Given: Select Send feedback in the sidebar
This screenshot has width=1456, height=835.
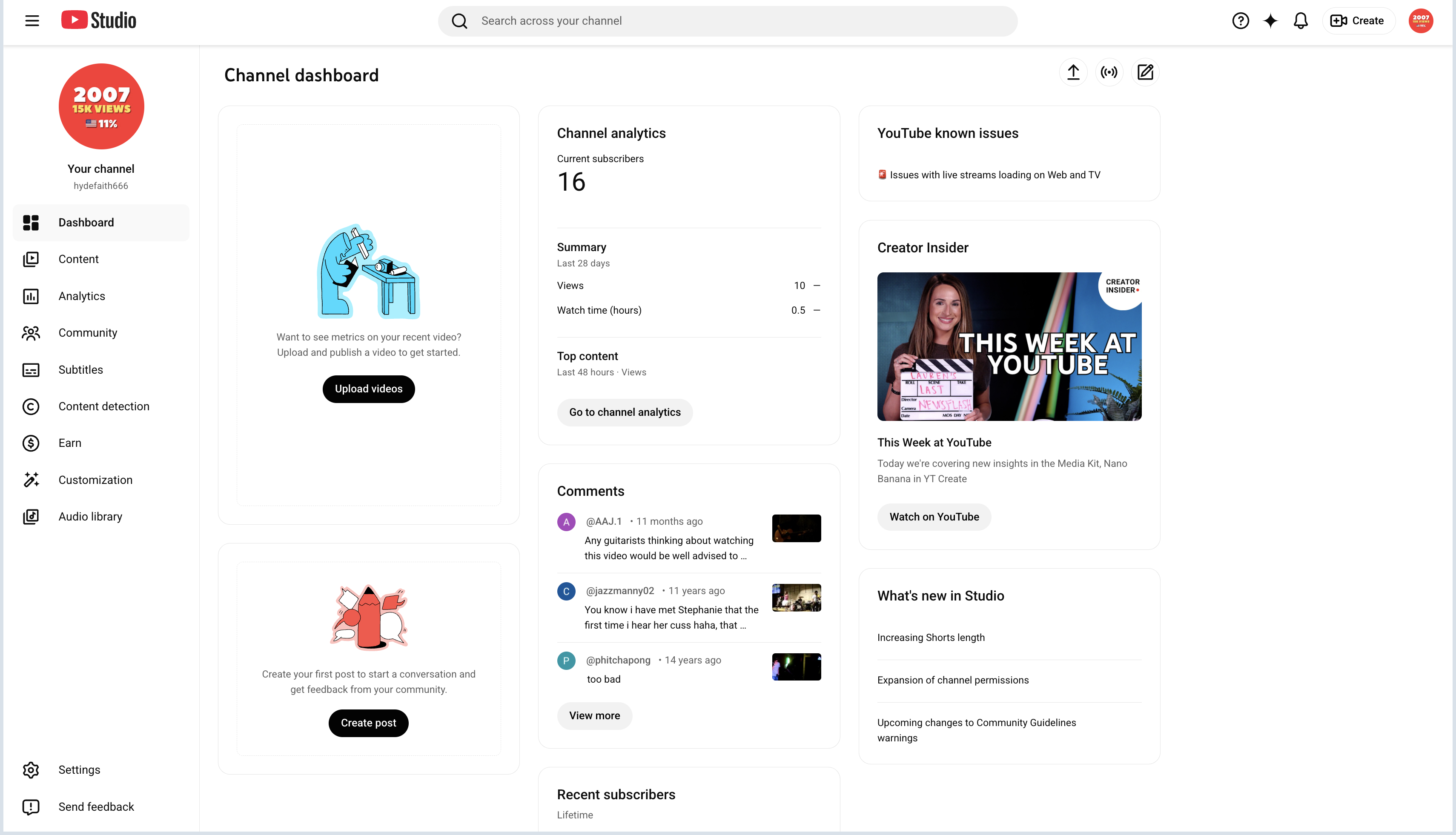Looking at the screenshot, I should [x=101, y=807].
